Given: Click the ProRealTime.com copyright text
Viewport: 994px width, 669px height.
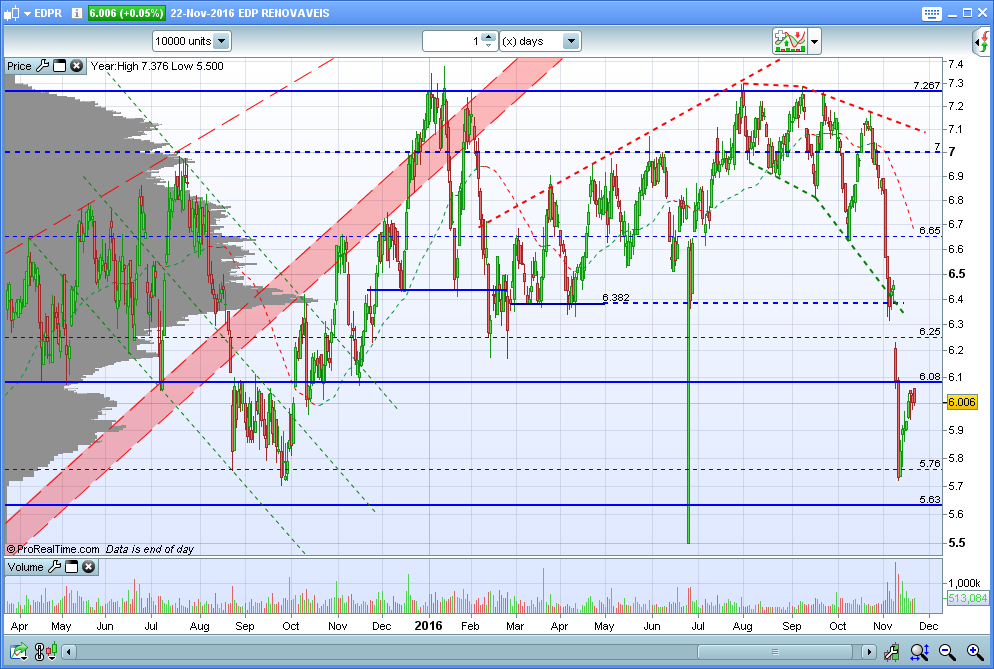Looking at the screenshot, I should pyautogui.click(x=53, y=549).
